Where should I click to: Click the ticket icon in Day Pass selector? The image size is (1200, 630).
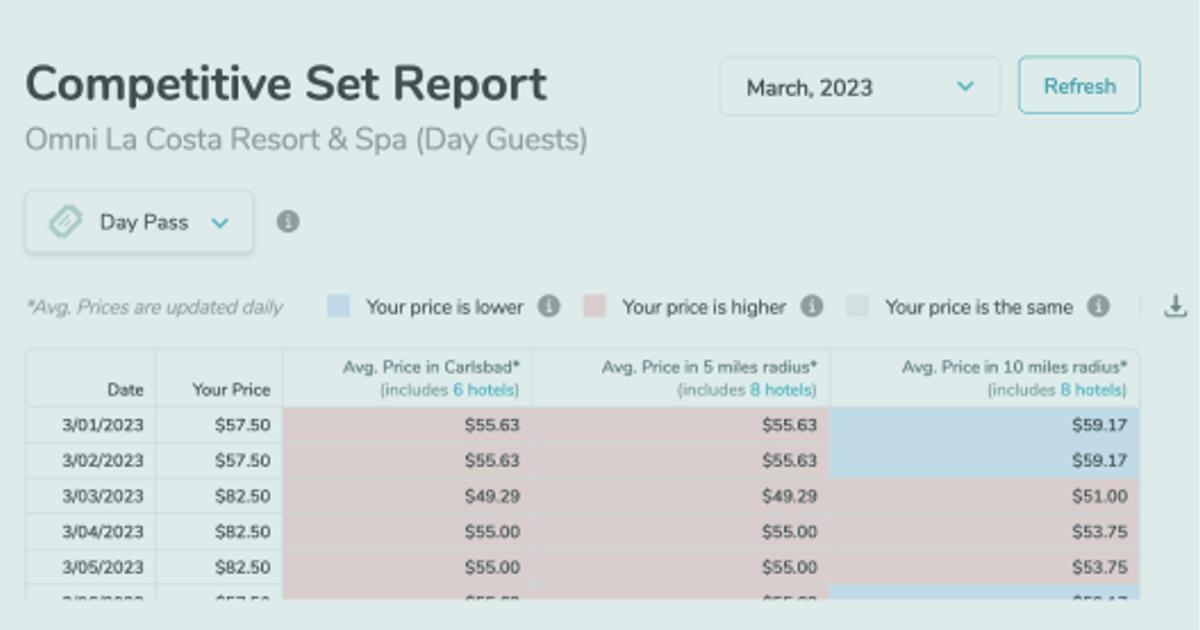tap(66, 222)
